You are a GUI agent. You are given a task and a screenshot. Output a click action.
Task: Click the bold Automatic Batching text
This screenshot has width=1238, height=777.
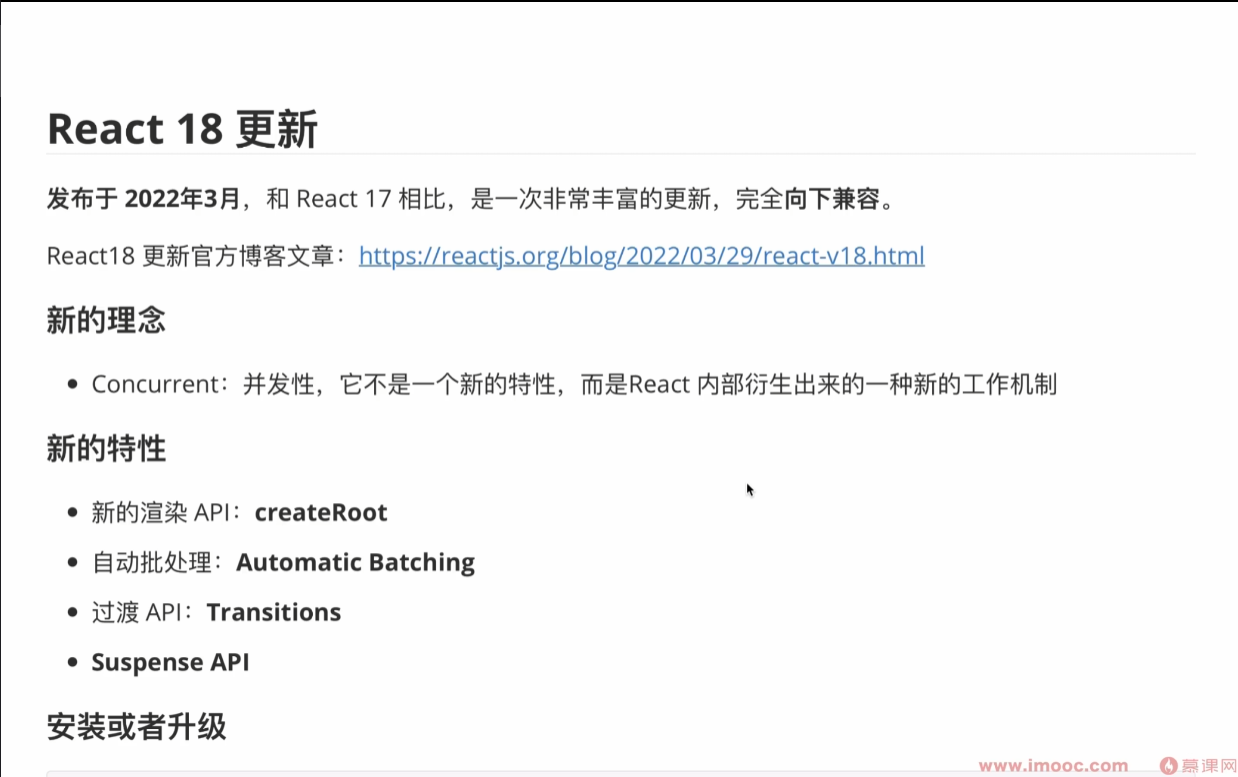pos(355,562)
